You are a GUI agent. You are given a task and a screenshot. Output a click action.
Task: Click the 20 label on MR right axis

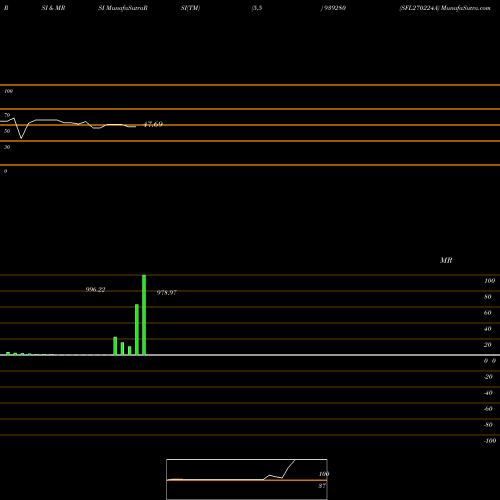[x=488, y=345]
